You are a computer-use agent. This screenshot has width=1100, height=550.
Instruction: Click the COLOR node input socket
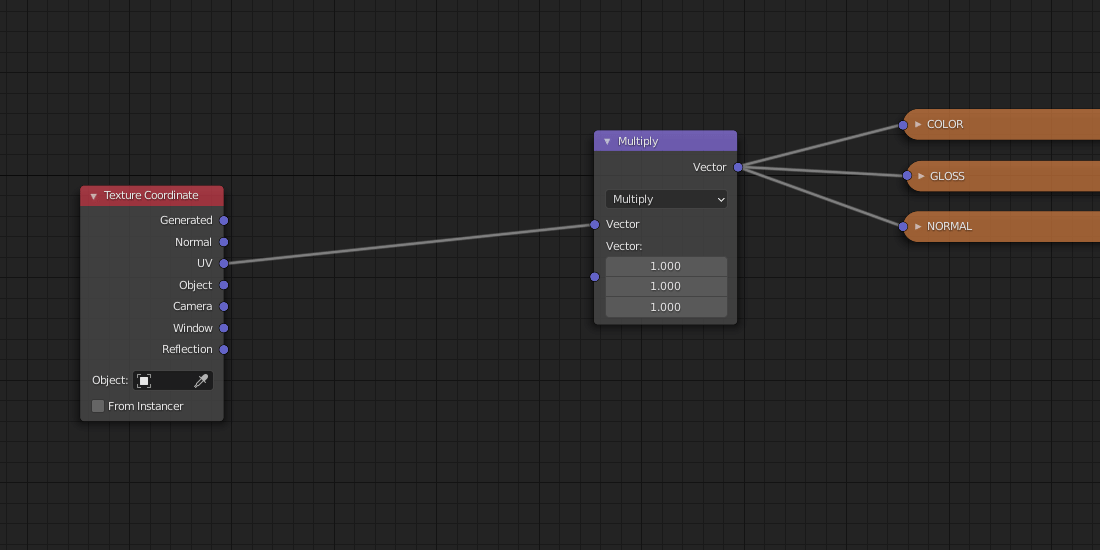(904, 126)
